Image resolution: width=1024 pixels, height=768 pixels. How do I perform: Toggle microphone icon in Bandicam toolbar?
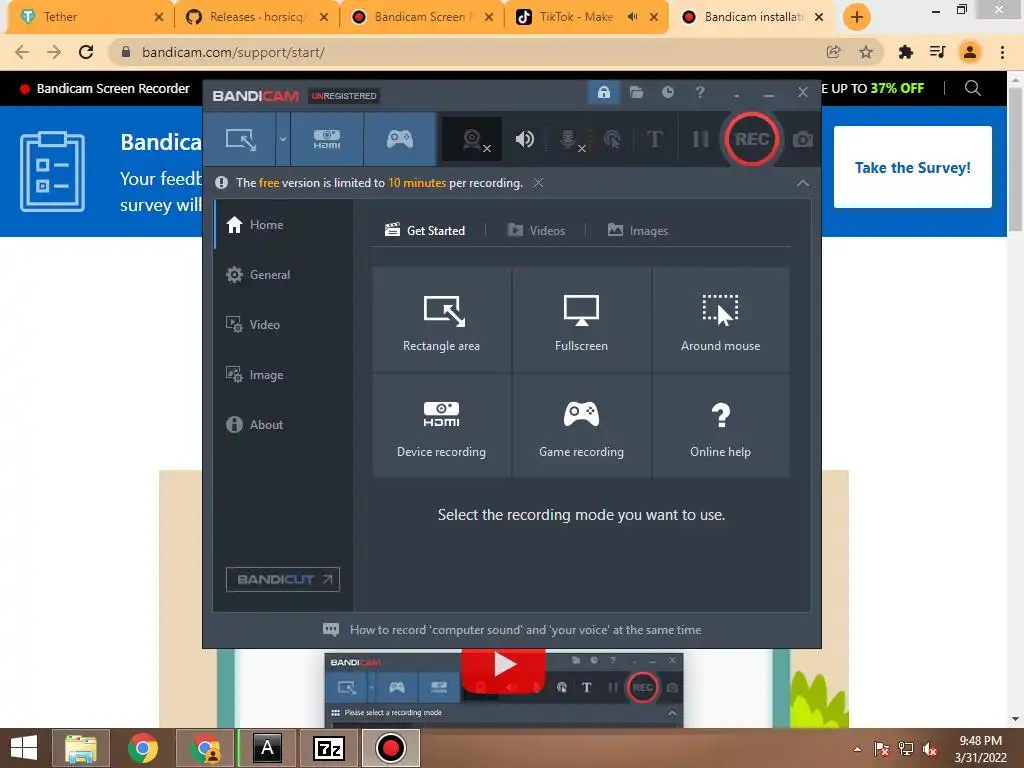570,139
